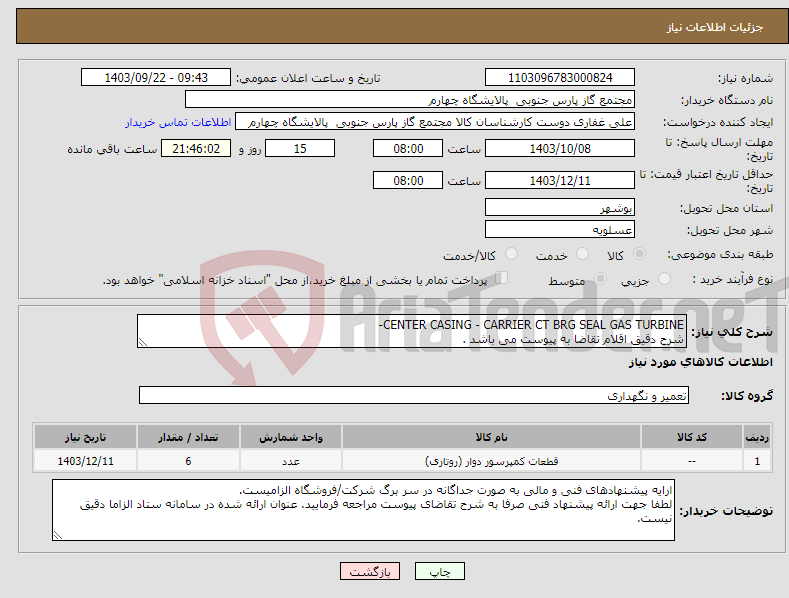
Task: Select the کالا radio button
Action: [639, 254]
